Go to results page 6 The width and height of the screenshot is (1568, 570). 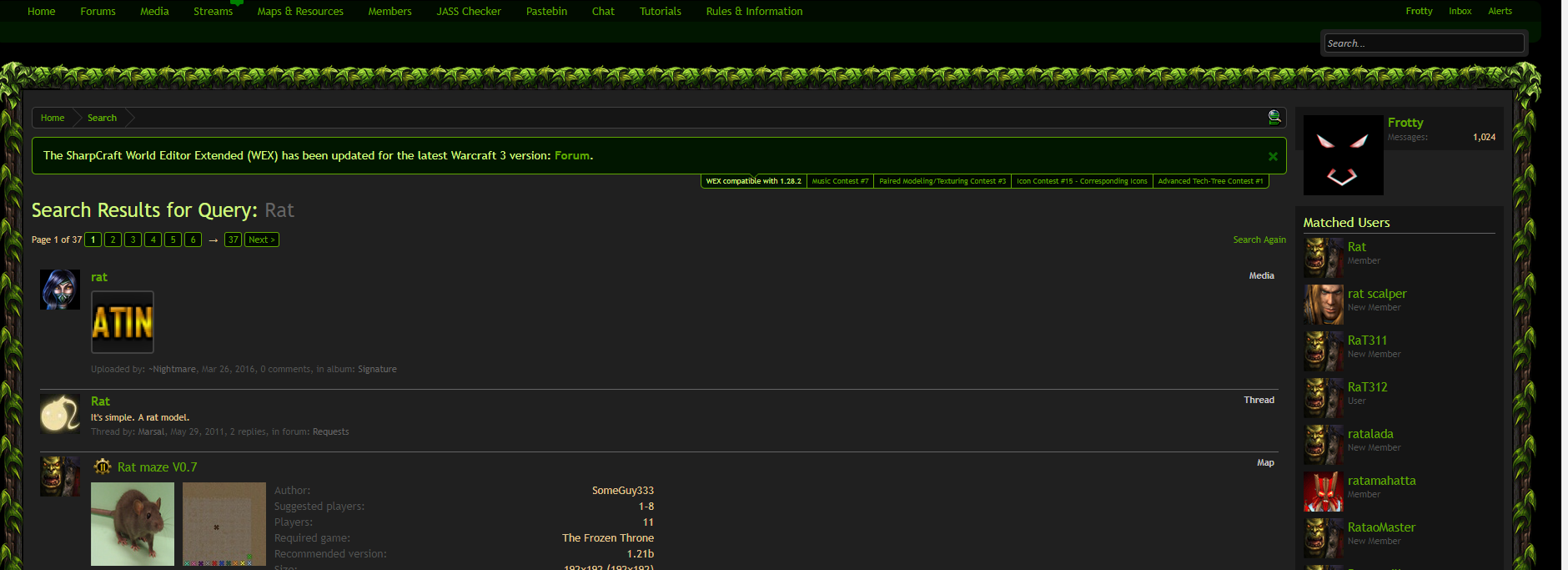click(x=193, y=240)
